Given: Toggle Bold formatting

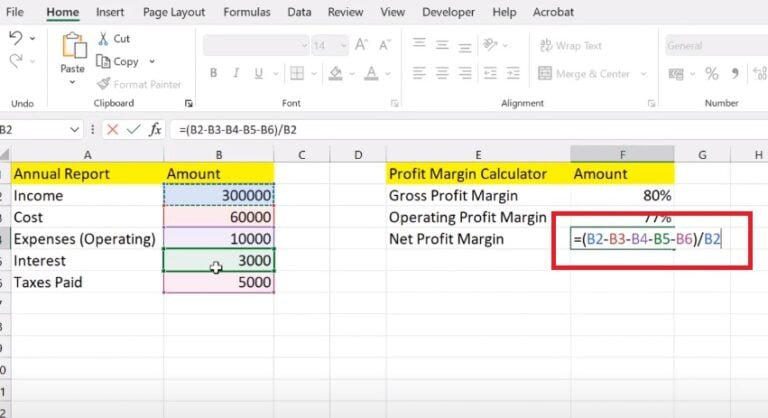Looking at the screenshot, I should point(213,73).
